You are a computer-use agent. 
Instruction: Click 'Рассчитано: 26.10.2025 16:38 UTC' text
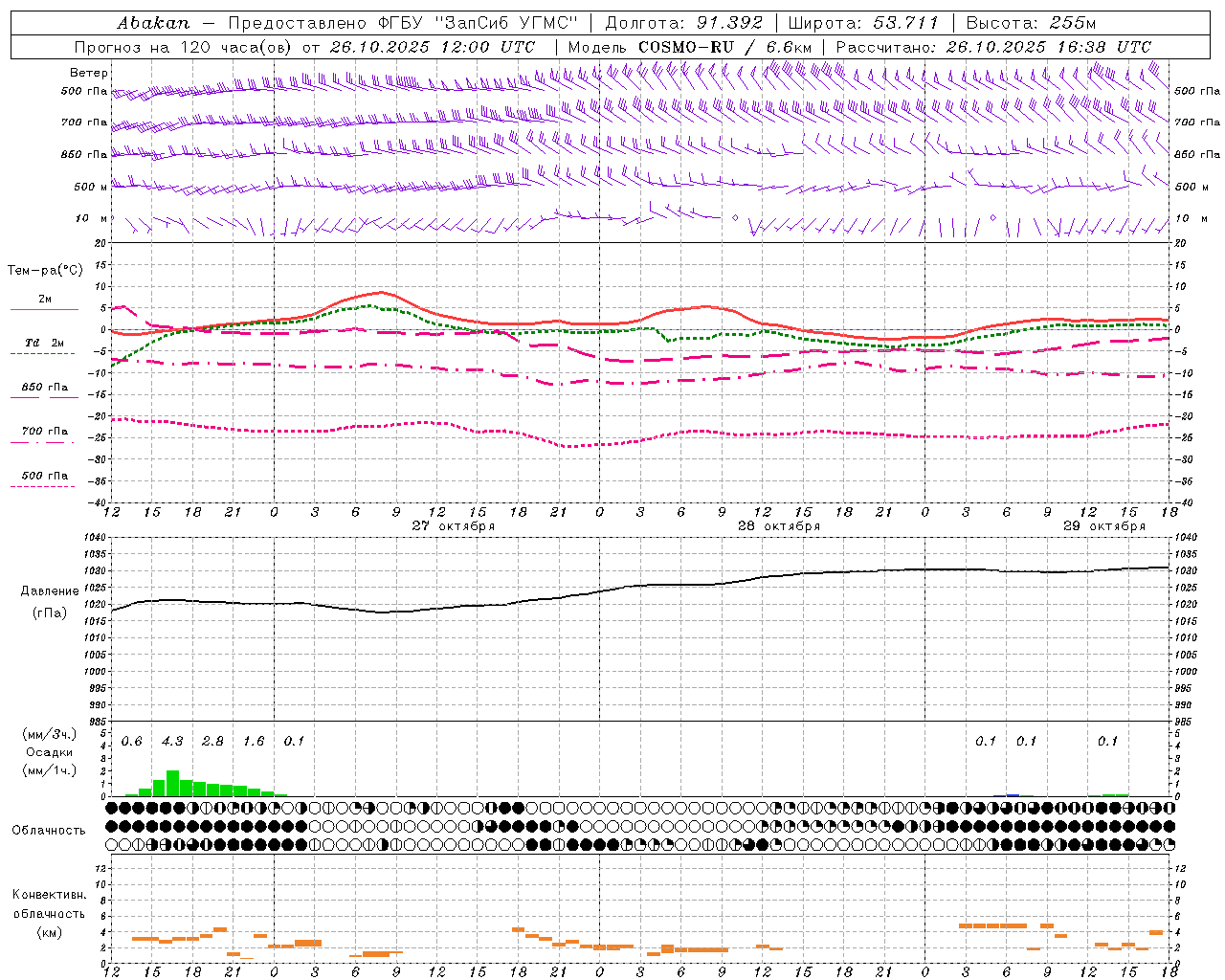pos(993,47)
